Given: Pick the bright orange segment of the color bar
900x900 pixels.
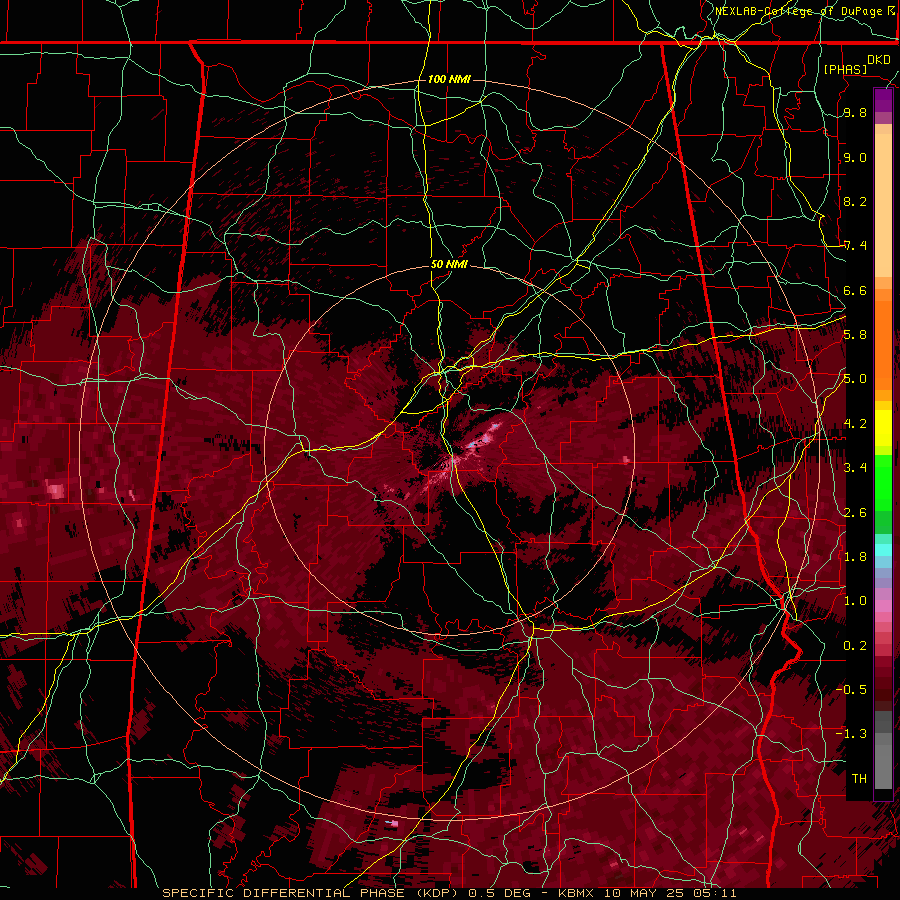Looking at the screenshot, I should (x=883, y=344).
